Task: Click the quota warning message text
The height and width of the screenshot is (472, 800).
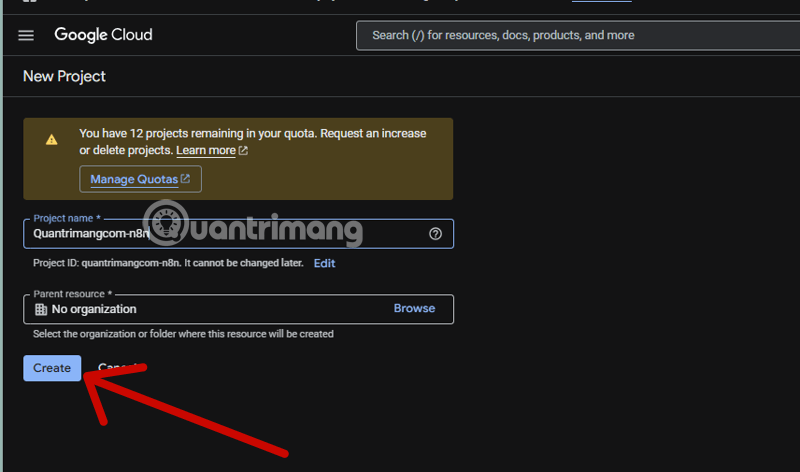Action: coord(253,142)
